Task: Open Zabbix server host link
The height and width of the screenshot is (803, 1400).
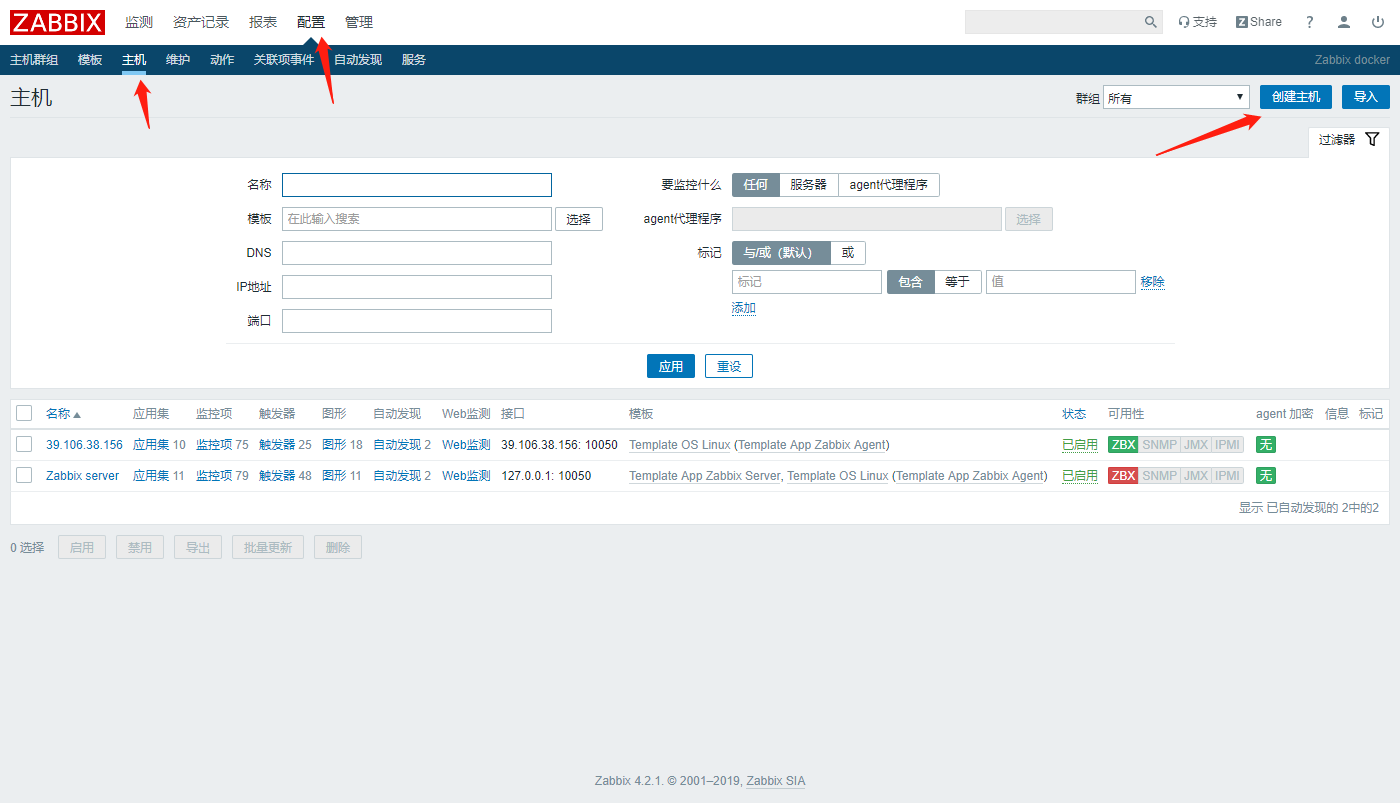Action: point(82,476)
